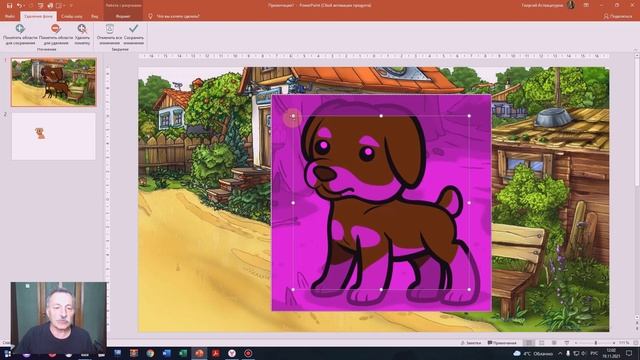Toggle Comments pane in status bar

coord(502,343)
